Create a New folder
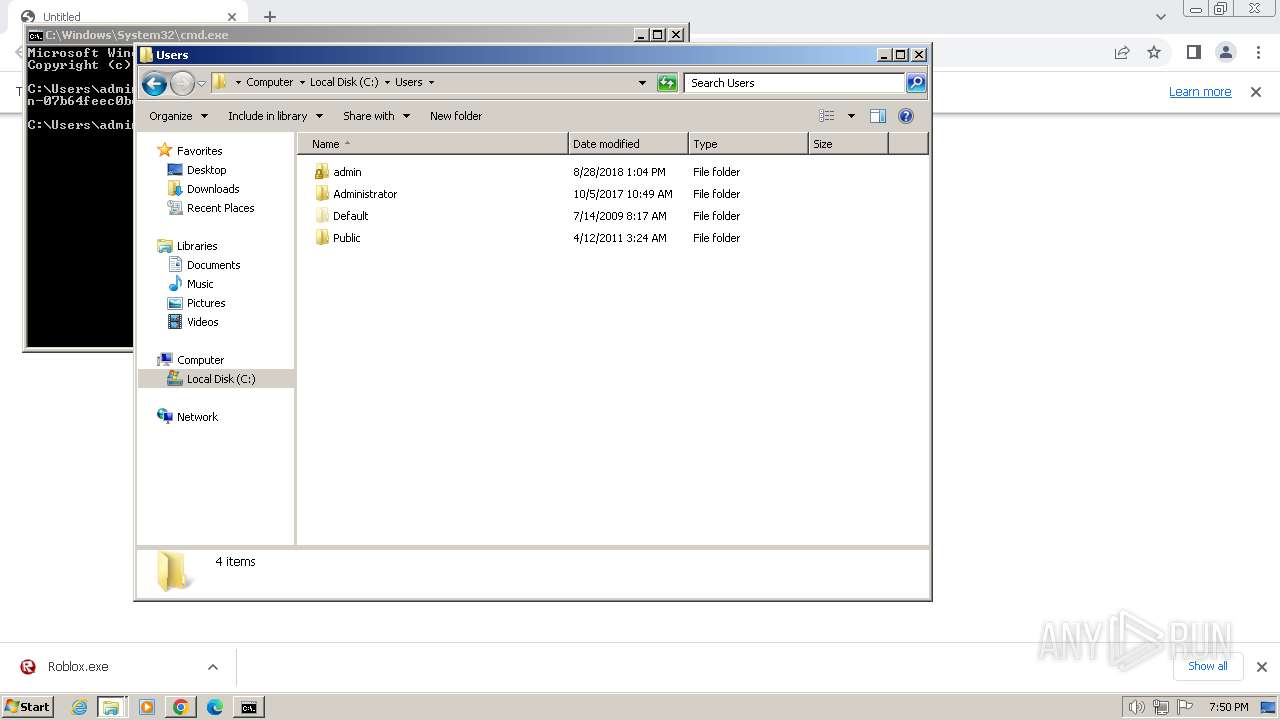Screen dimensions: 1280x720 point(456,116)
